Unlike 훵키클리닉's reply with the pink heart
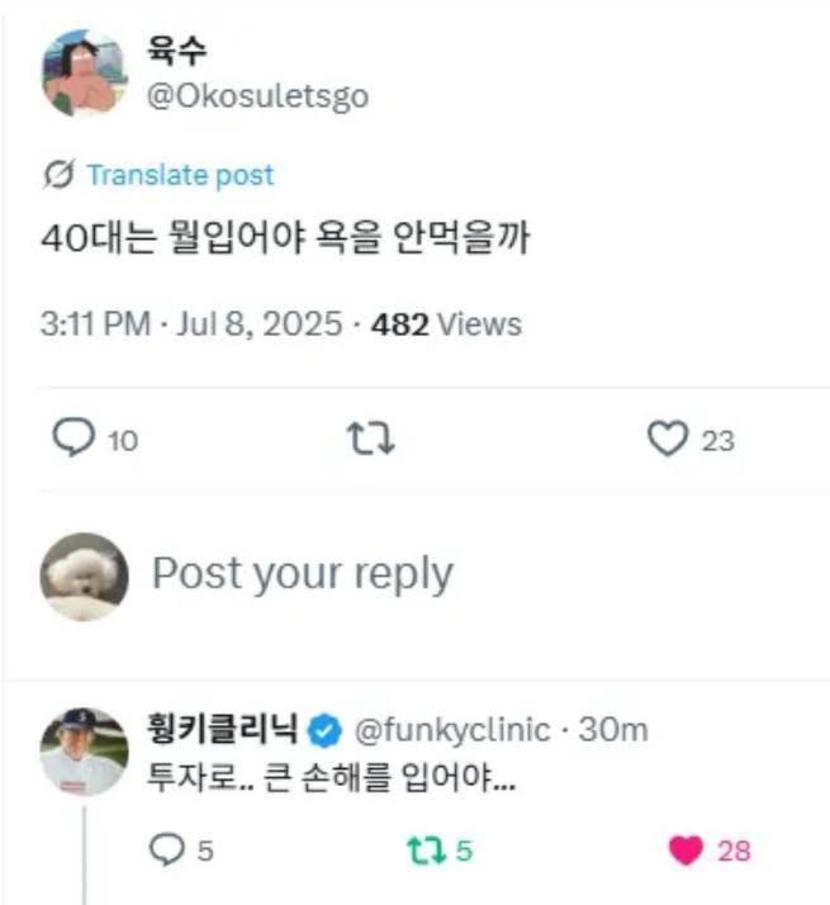This screenshot has height=905, width=830. point(687,850)
